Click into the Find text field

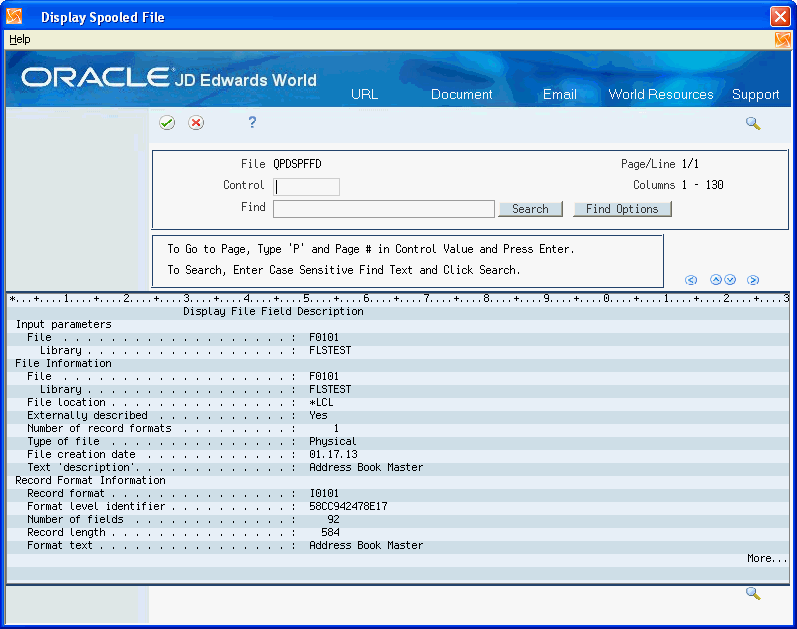384,208
